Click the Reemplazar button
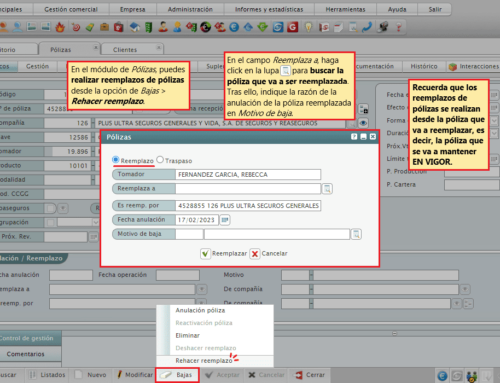The width and height of the screenshot is (500, 383). (224, 254)
